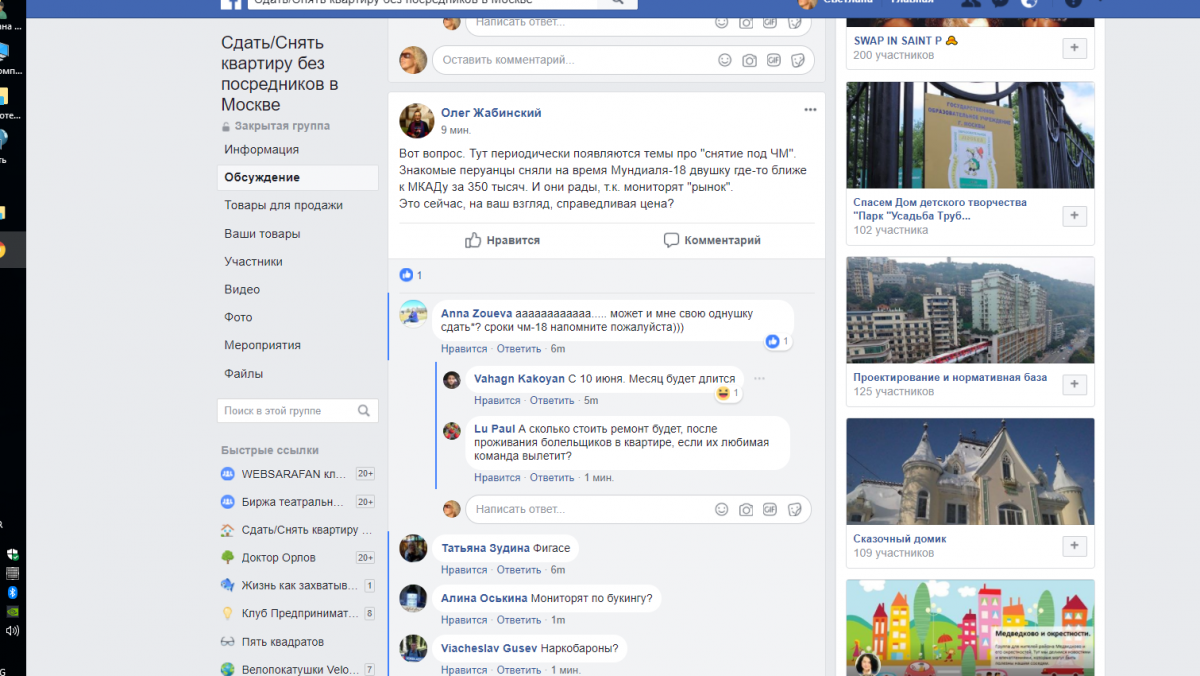The image size is (1200, 676).
Task: Click Anna Zoueva's avatar
Action: [x=414, y=313]
